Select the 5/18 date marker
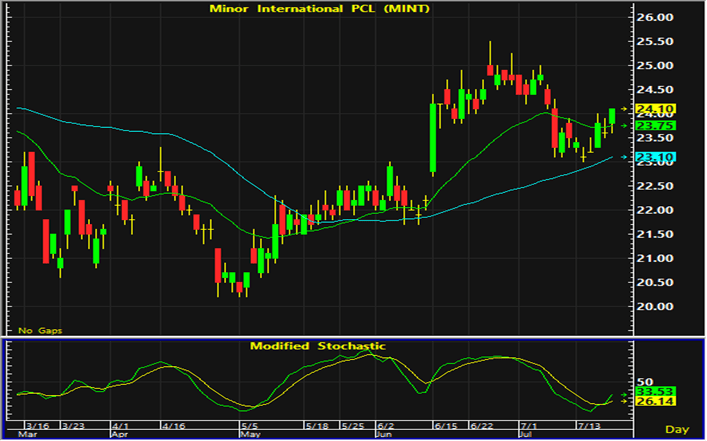 pyautogui.click(x=317, y=426)
